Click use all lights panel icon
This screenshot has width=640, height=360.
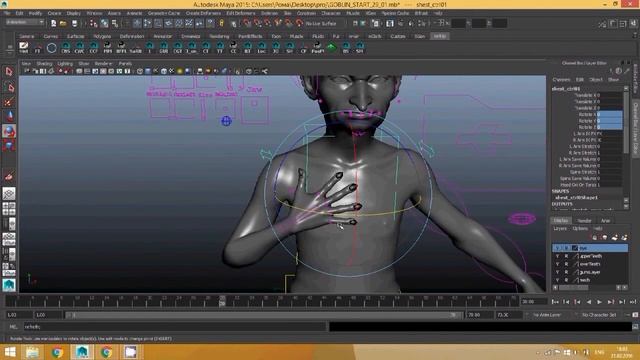pyautogui.click(x=180, y=71)
